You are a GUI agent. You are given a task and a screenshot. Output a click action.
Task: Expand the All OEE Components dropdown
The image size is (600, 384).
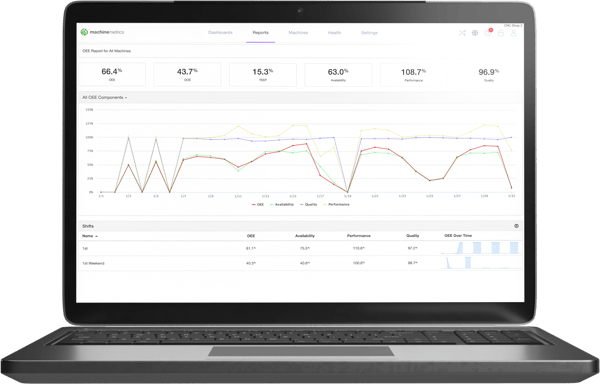click(x=104, y=98)
